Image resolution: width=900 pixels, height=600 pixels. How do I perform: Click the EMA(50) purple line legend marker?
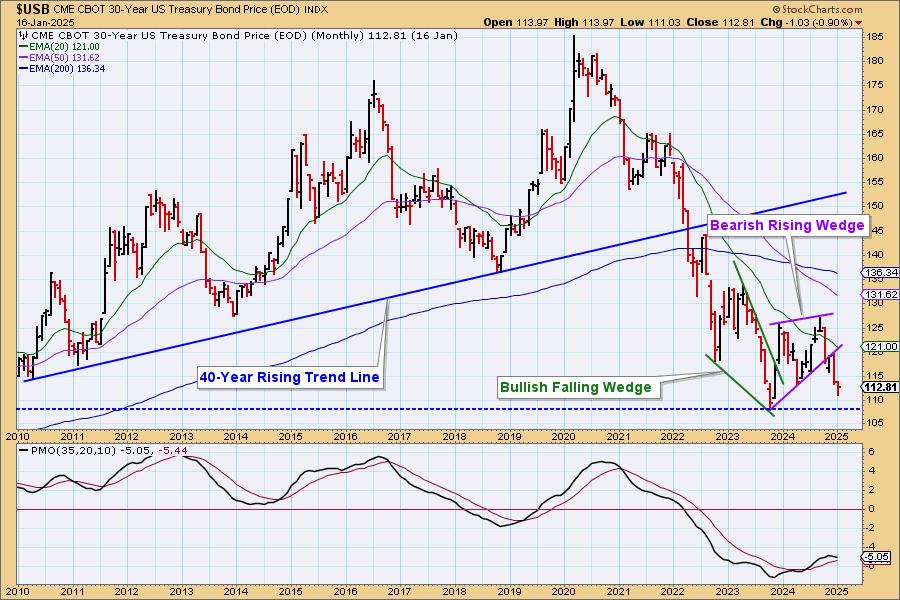22,57
